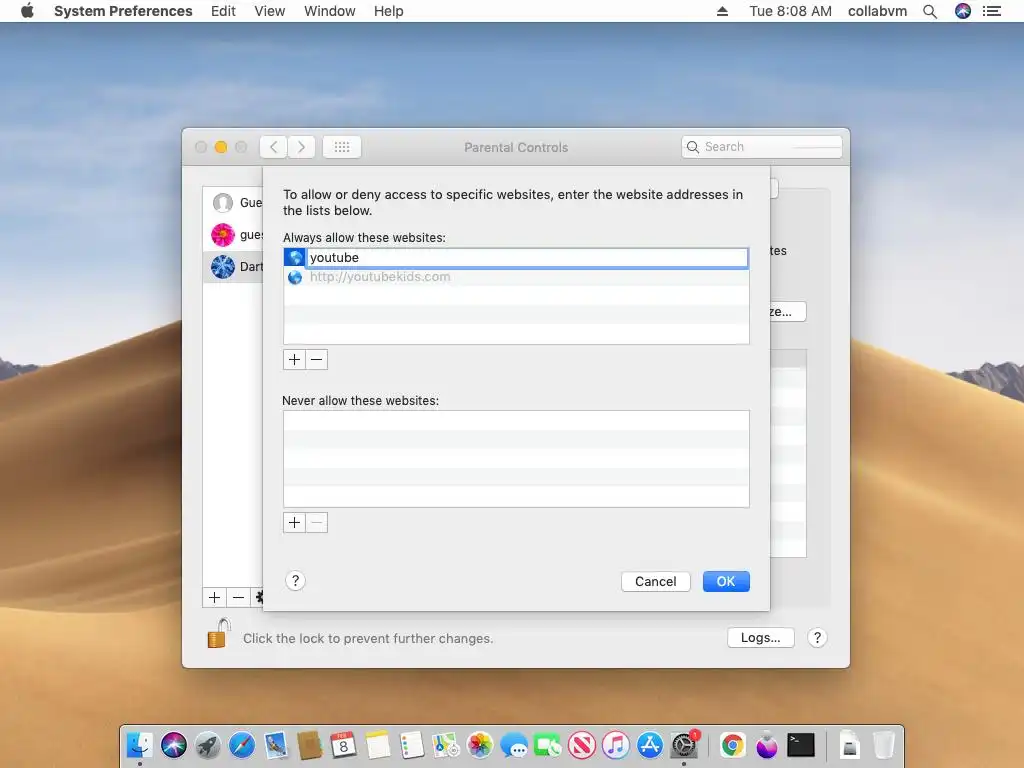Screen dimensions: 1024x768
Task: Show all preferences grid button
Action: (342, 147)
